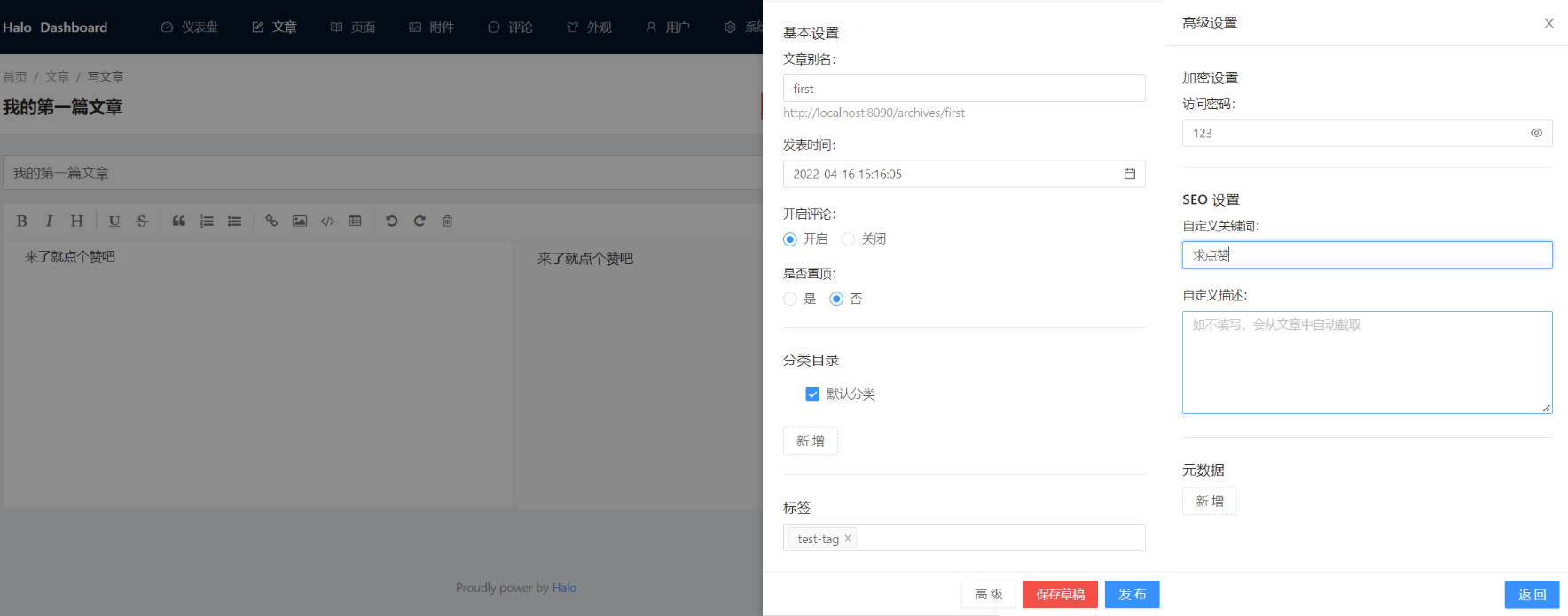Insert an image using the picture icon
The width and height of the screenshot is (1568, 616).
tap(300, 222)
